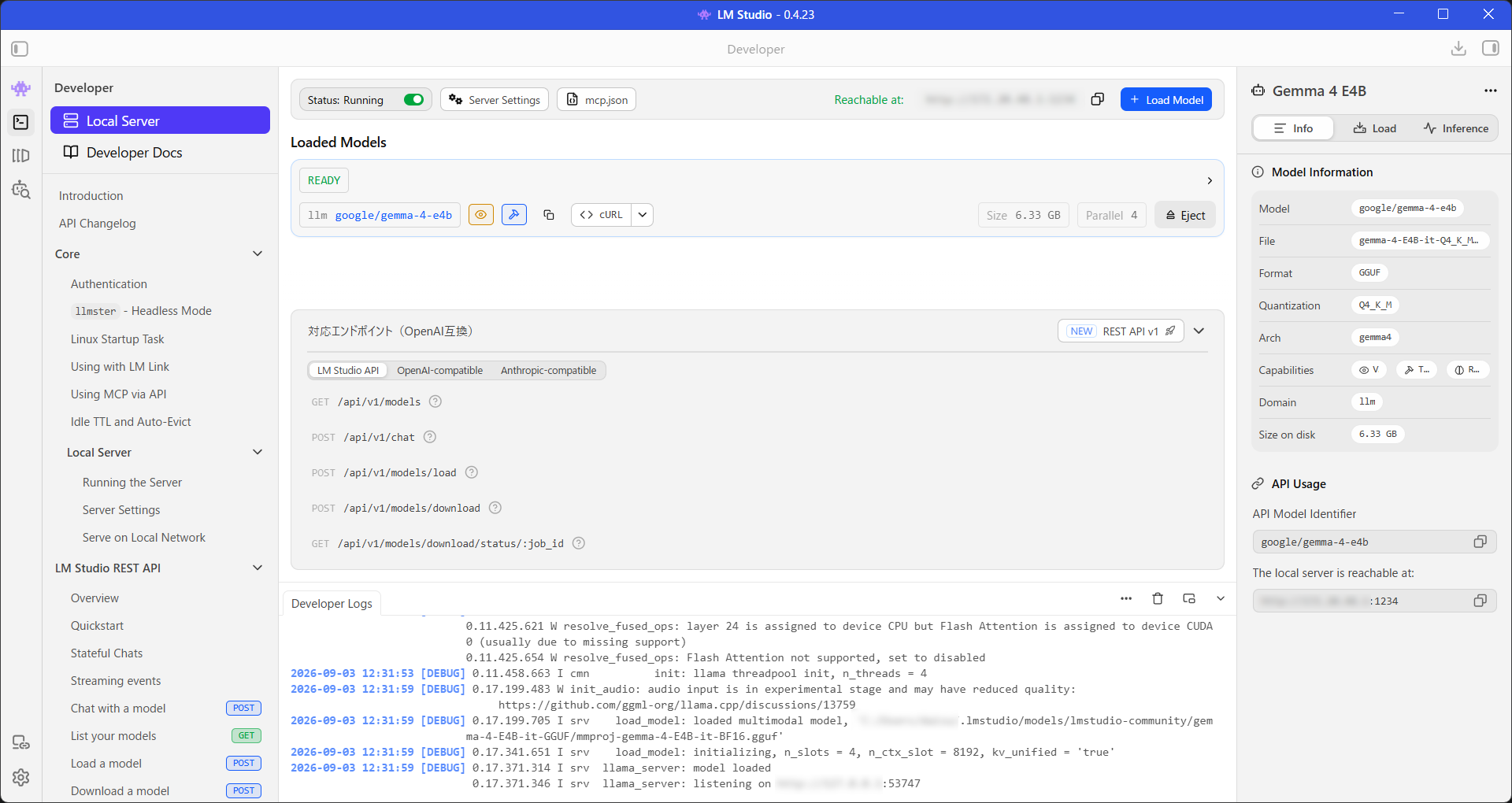Open Developer Docs in the sidebar
1512x803 pixels.
[161, 153]
